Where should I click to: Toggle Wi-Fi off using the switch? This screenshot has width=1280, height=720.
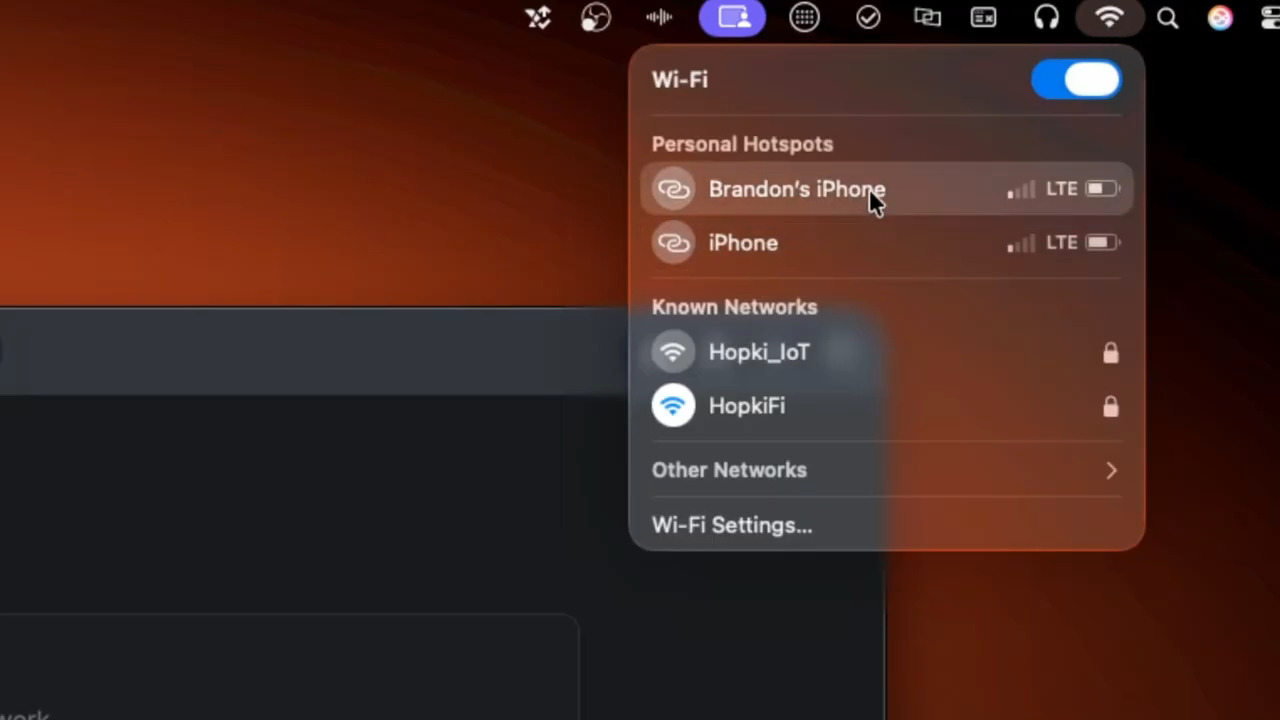click(1077, 80)
